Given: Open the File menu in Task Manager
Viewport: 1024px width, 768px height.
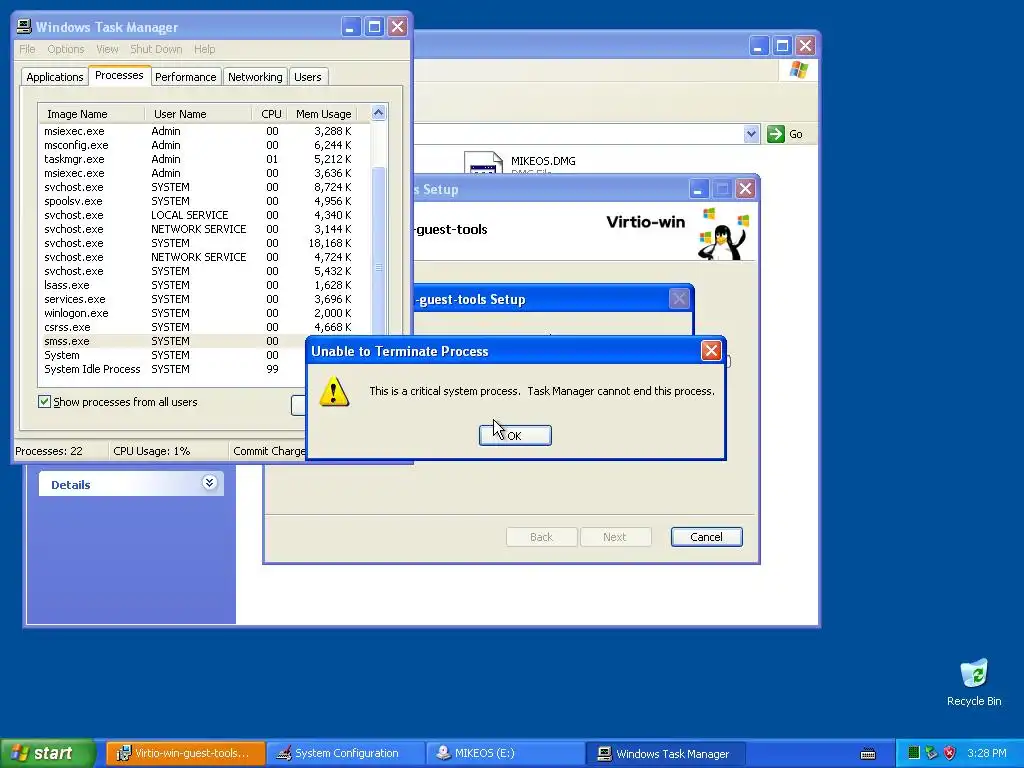Looking at the screenshot, I should (27, 49).
